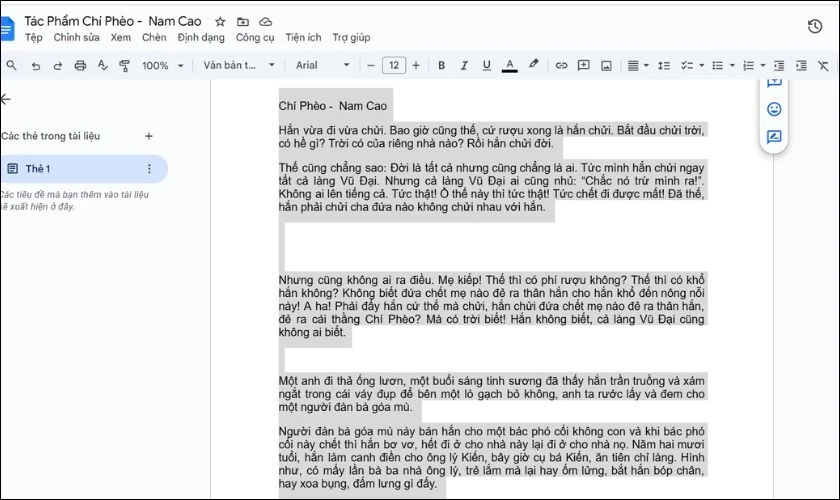This screenshot has height=500, width=840.
Task: Insert a bulleted list
Action: click(717, 65)
